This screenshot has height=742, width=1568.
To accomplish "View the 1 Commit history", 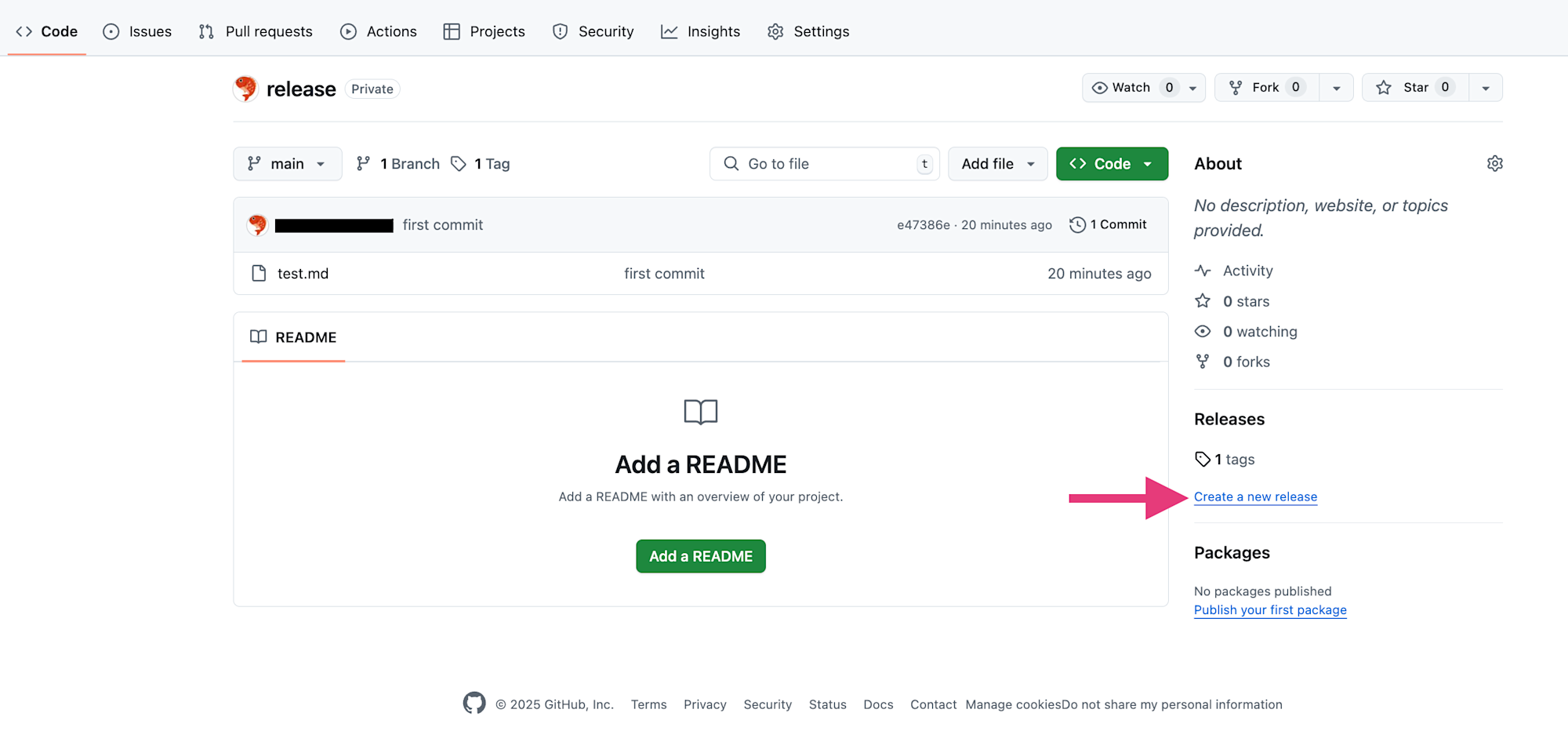I will [1109, 224].
